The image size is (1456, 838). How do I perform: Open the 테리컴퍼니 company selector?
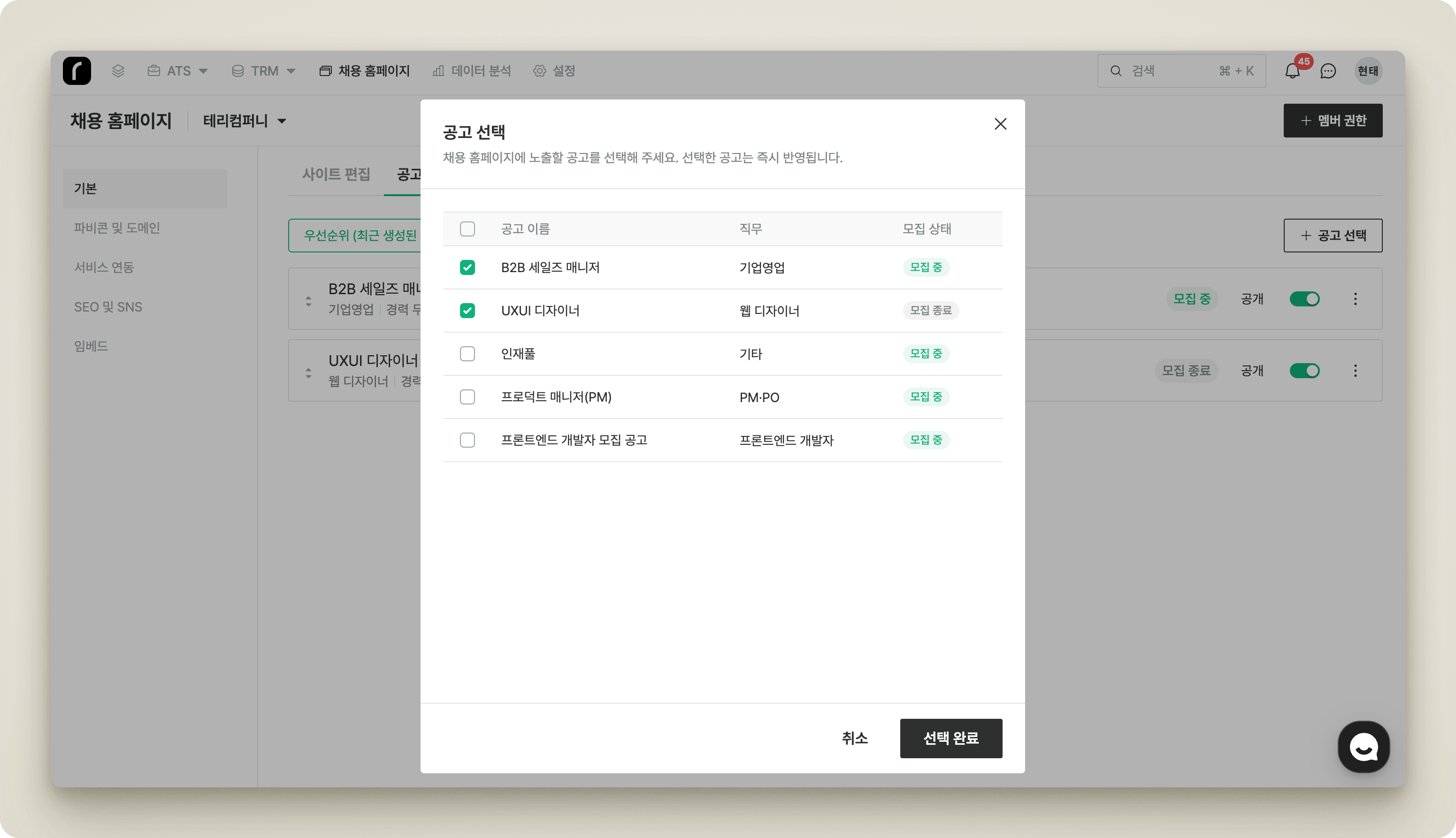coord(245,121)
